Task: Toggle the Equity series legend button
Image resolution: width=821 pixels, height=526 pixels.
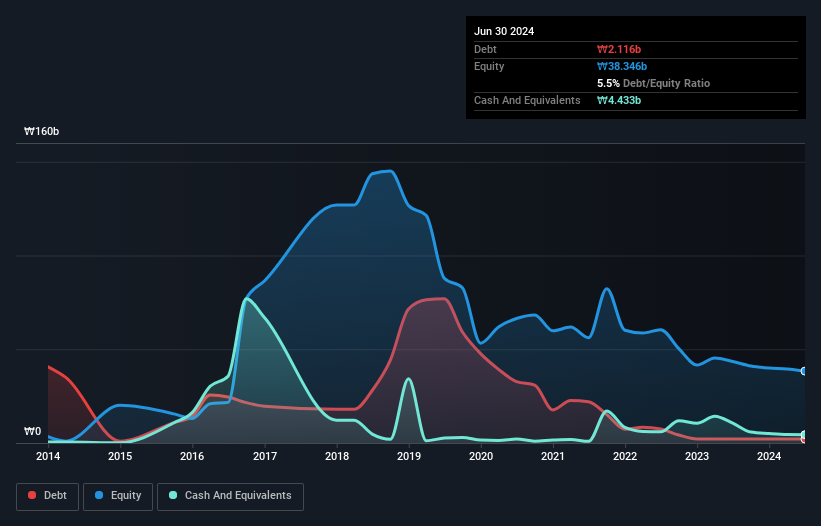Action: click(x=118, y=496)
